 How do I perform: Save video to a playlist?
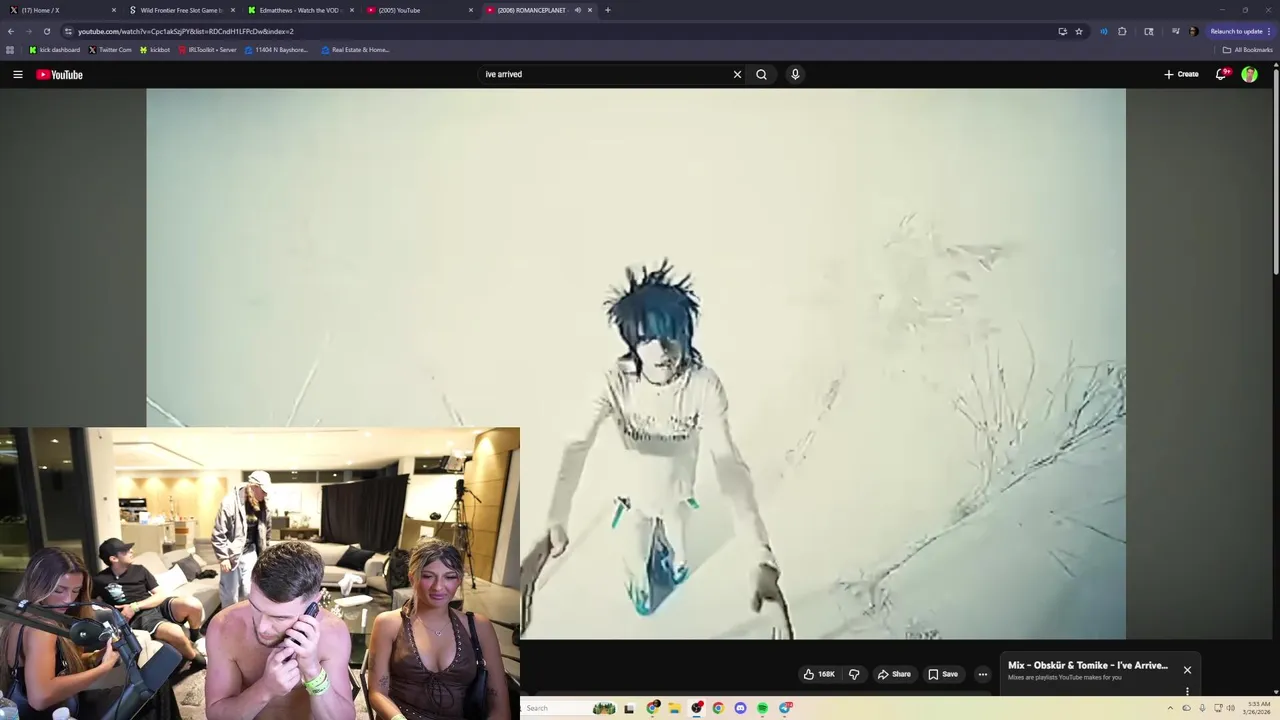943,674
